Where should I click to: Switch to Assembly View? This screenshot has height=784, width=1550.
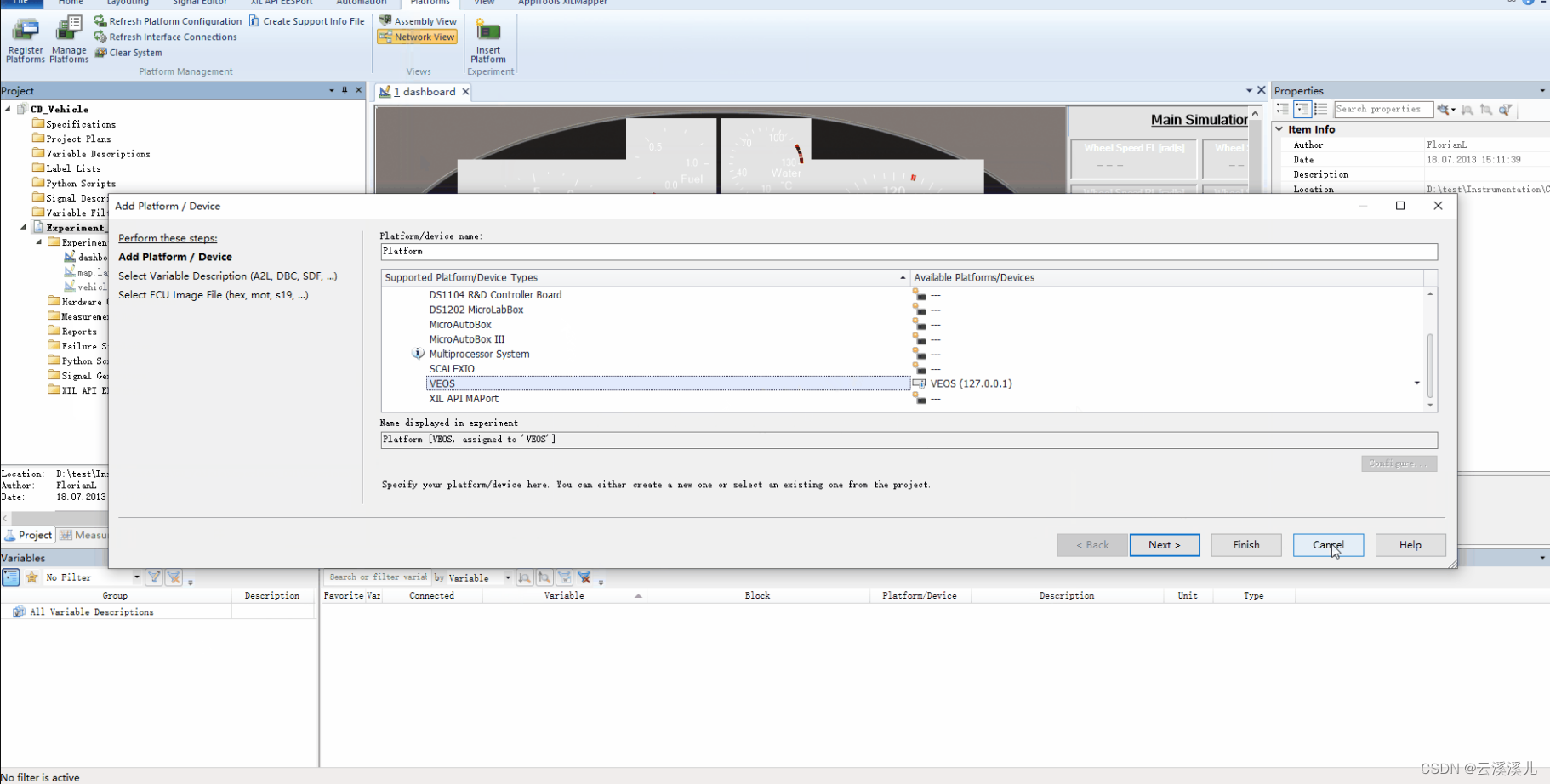point(418,21)
